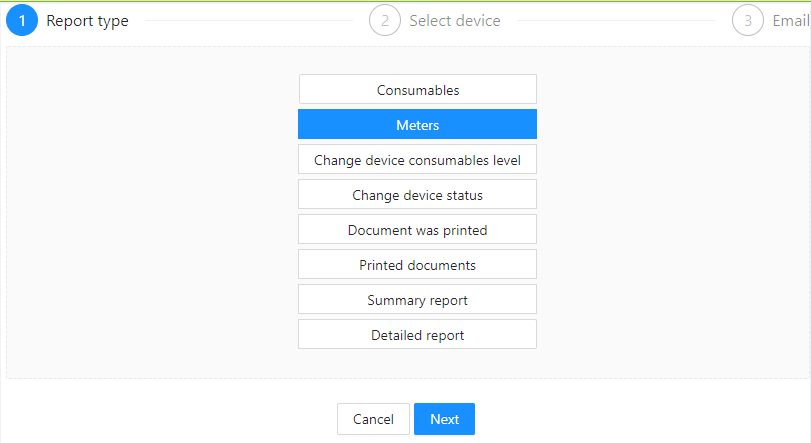Click the step 3 circle icon
The image size is (811, 443).
pyautogui.click(x=748, y=21)
